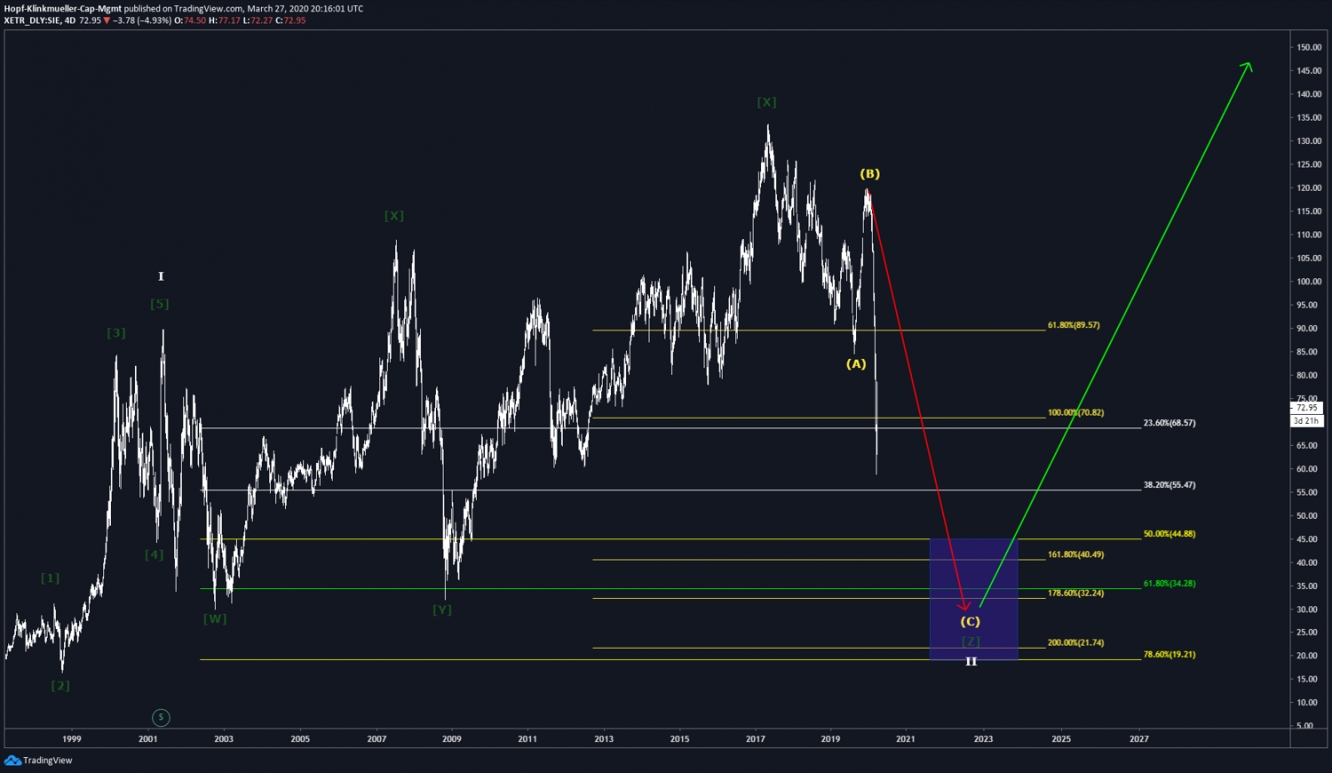Select the 50.00%(44.88) retracement label
1332x773 pixels.
click(1169, 534)
